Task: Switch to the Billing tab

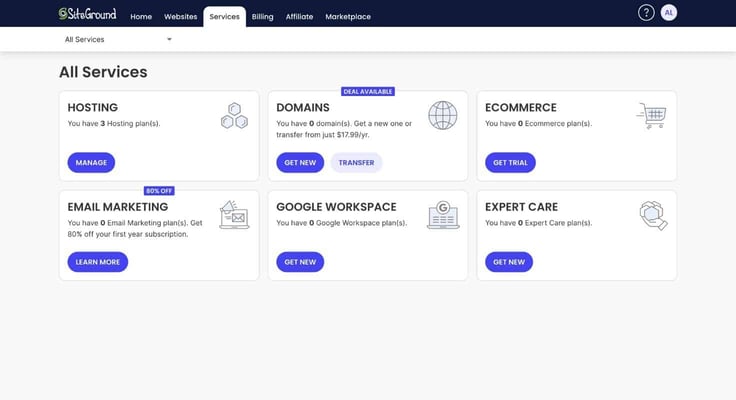Action: [x=262, y=16]
